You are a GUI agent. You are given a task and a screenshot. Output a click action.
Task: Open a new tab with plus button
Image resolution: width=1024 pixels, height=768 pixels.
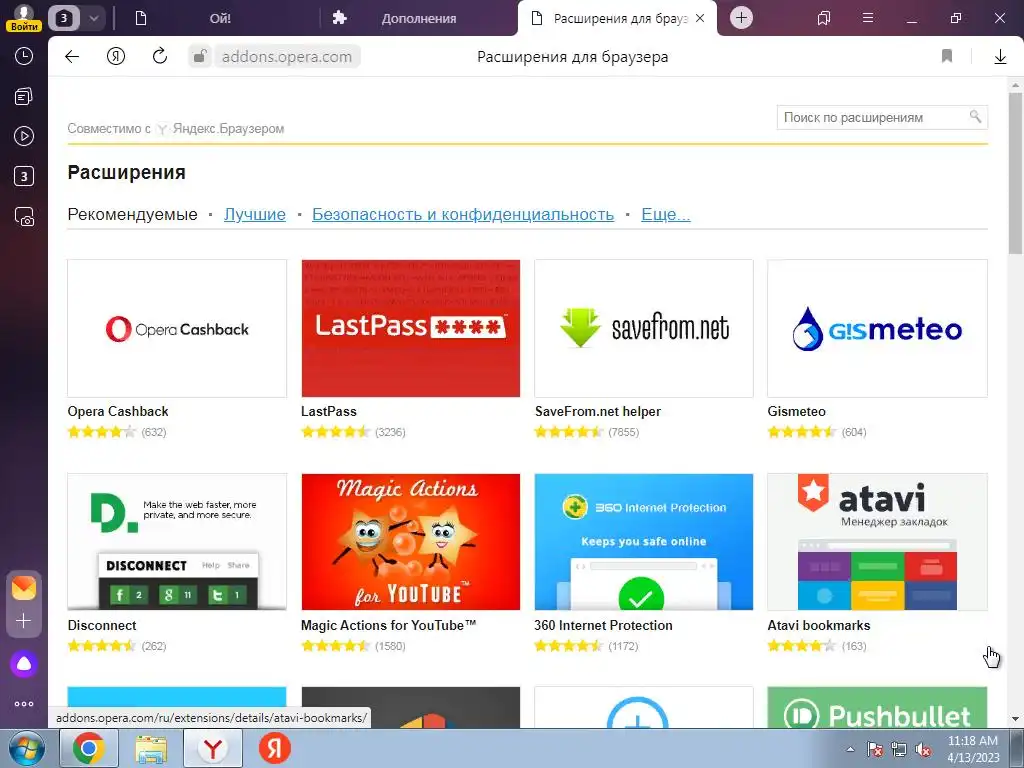741,18
